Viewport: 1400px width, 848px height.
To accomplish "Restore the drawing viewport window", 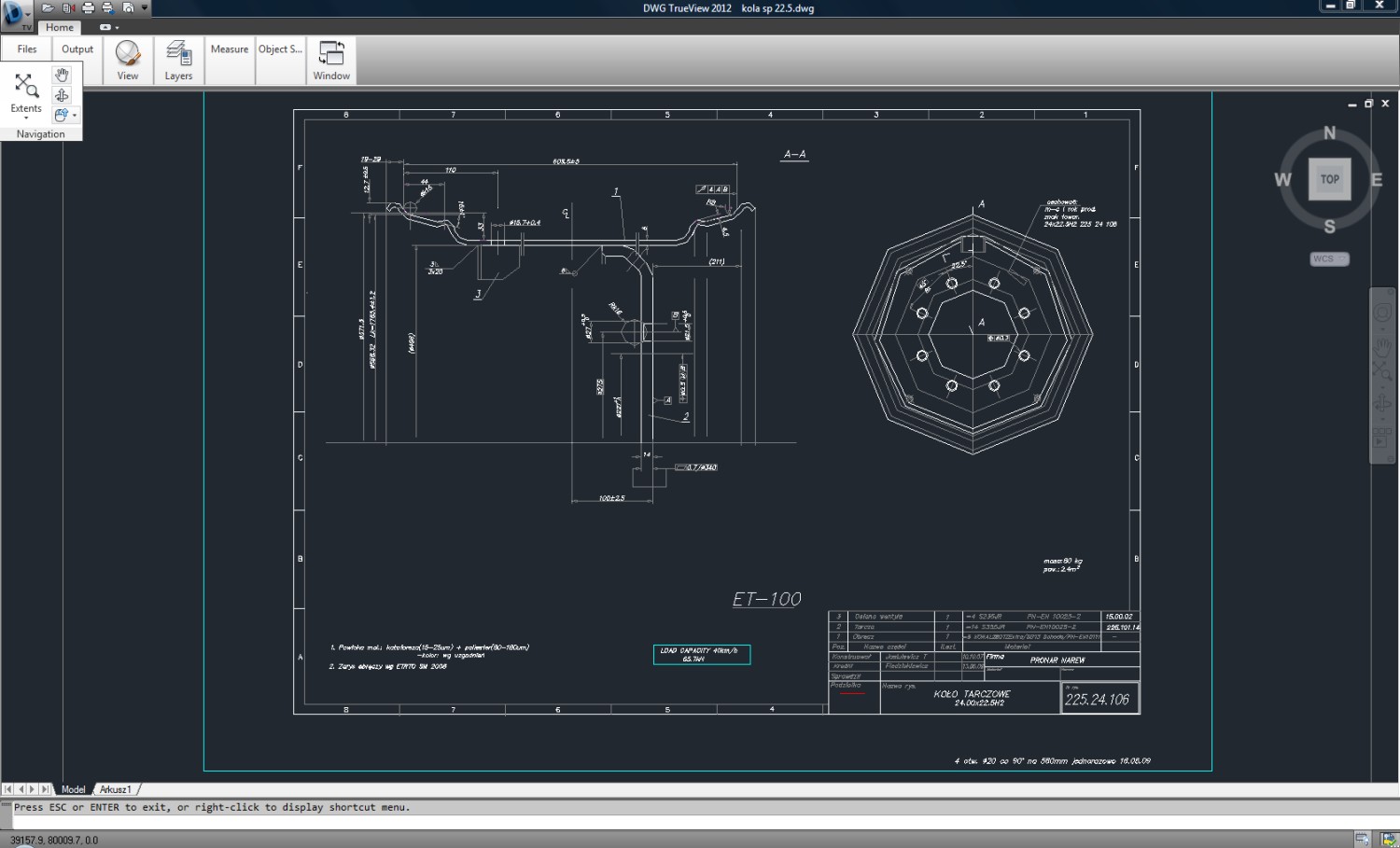I will [x=1368, y=104].
